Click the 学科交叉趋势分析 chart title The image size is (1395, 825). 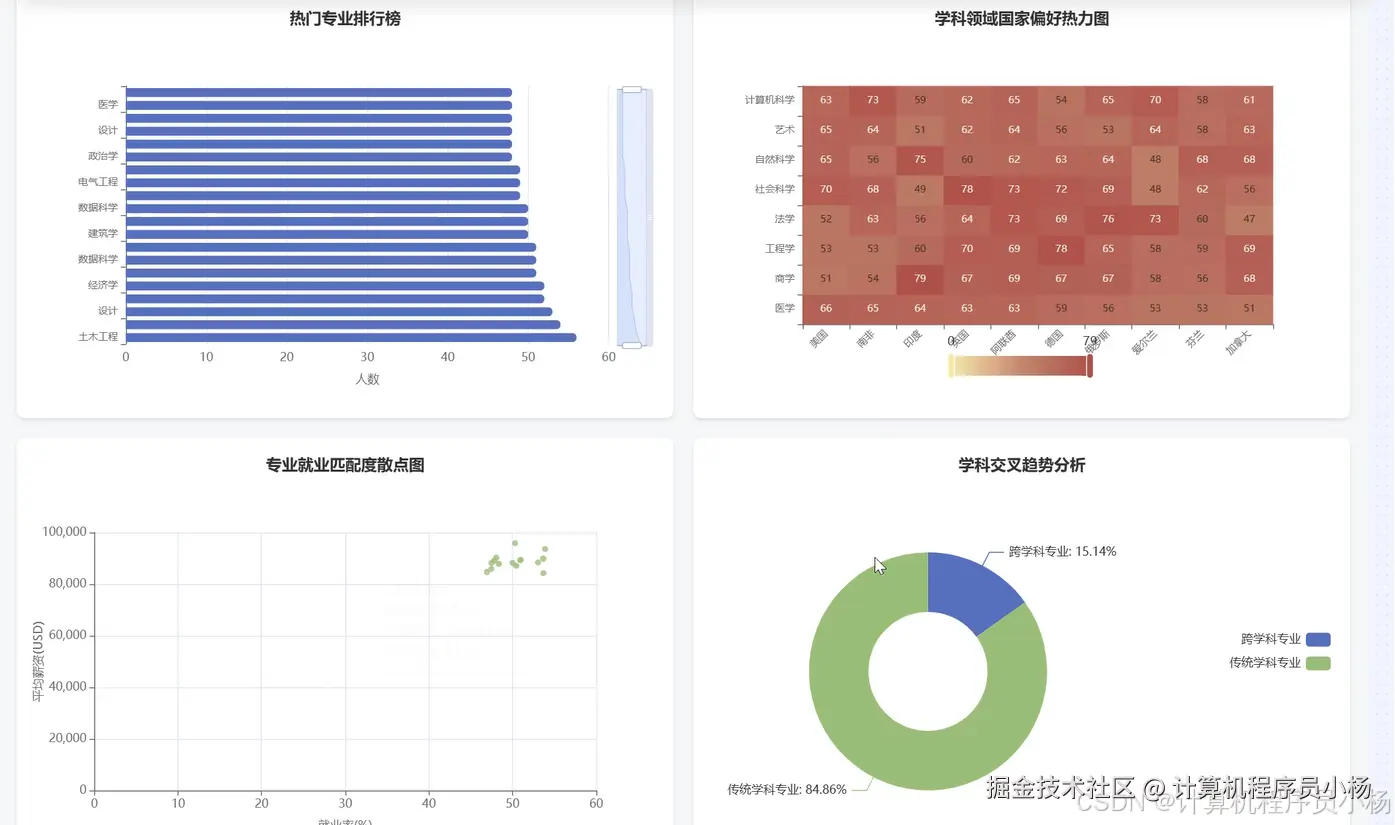1022,465
